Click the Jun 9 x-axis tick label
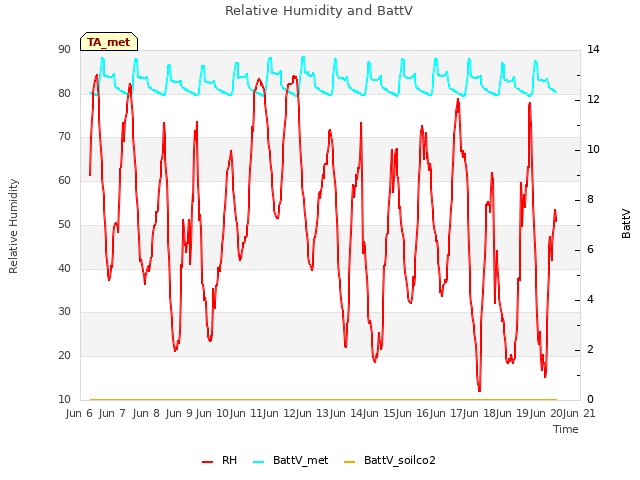 [x=179, y=413]
